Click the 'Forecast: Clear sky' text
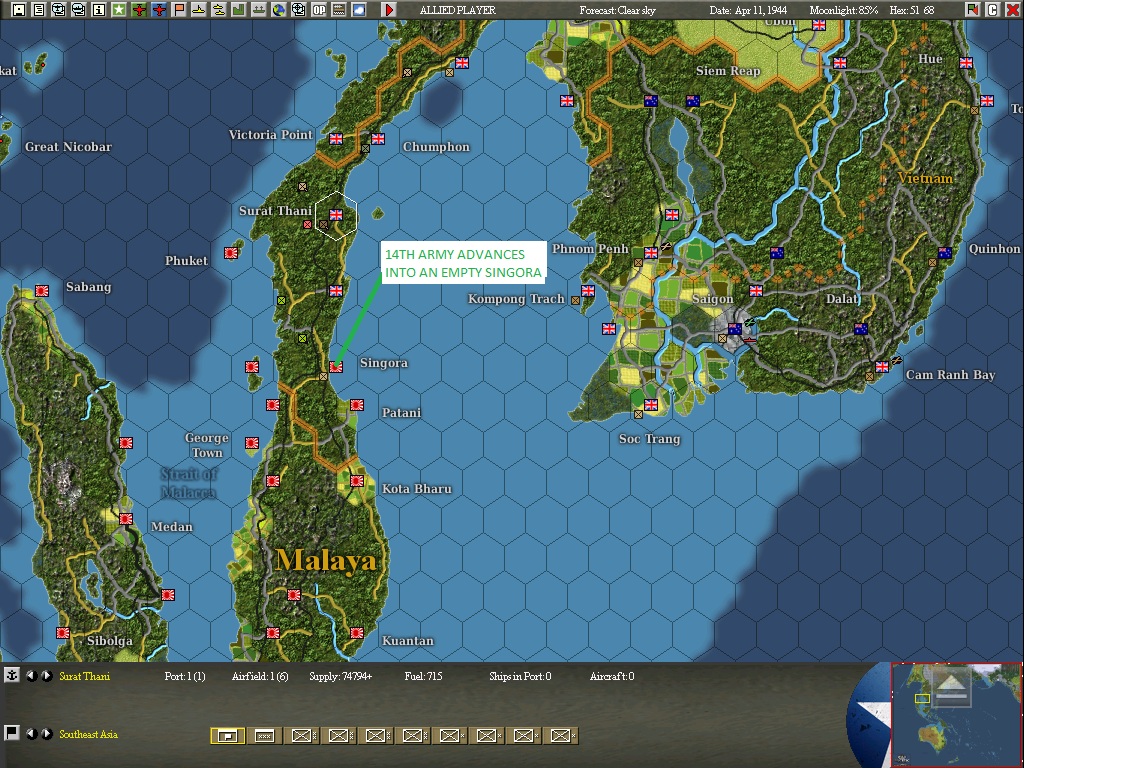1137x774 pixels. point(617,10)
